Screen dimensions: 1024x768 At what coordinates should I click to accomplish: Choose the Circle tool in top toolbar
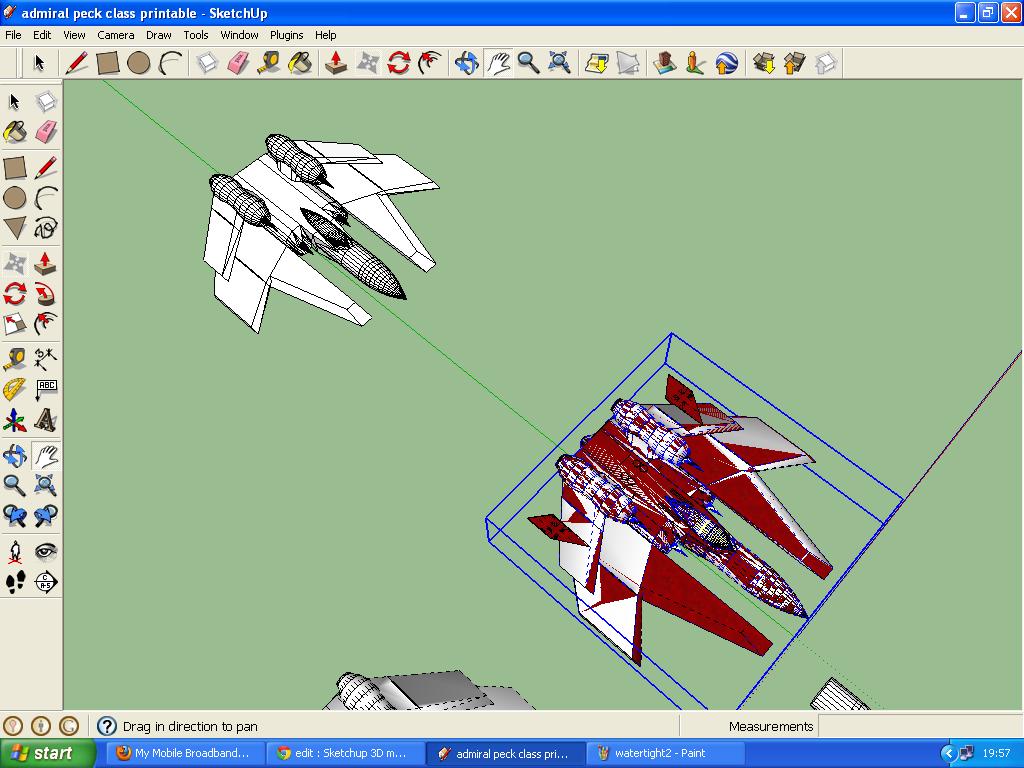(138, 63)
